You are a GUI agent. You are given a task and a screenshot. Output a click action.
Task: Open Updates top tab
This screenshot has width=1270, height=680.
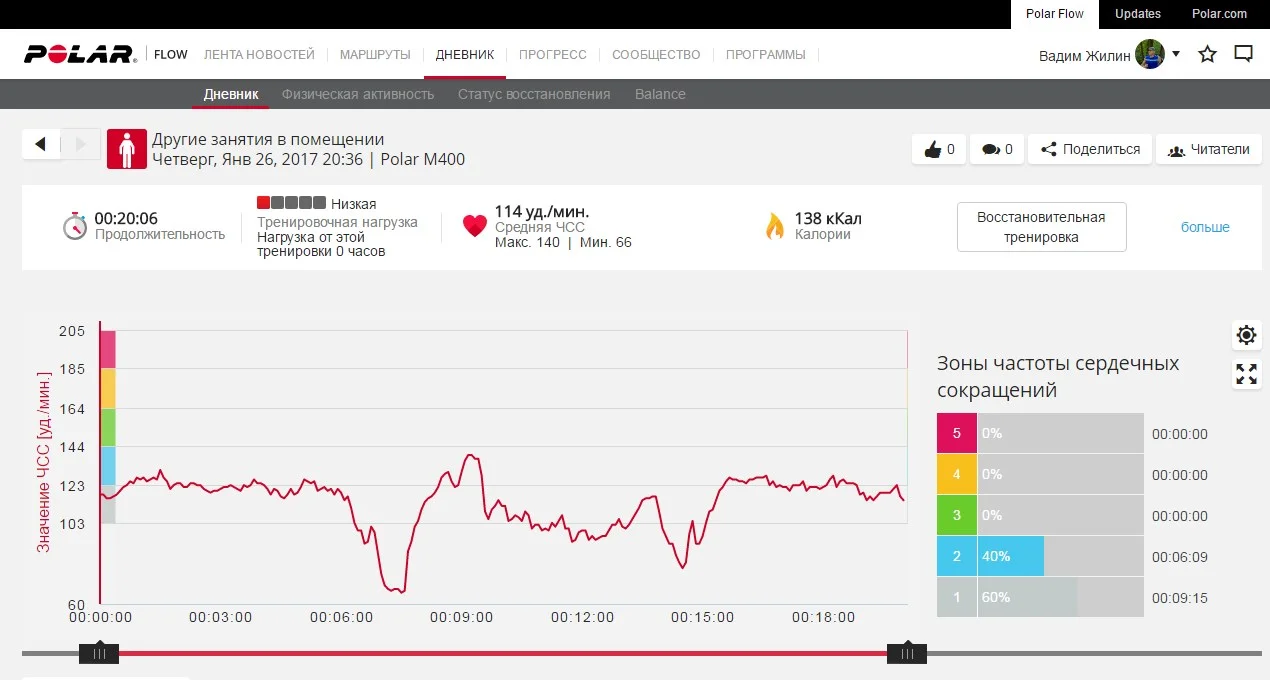click(1138, 14)
